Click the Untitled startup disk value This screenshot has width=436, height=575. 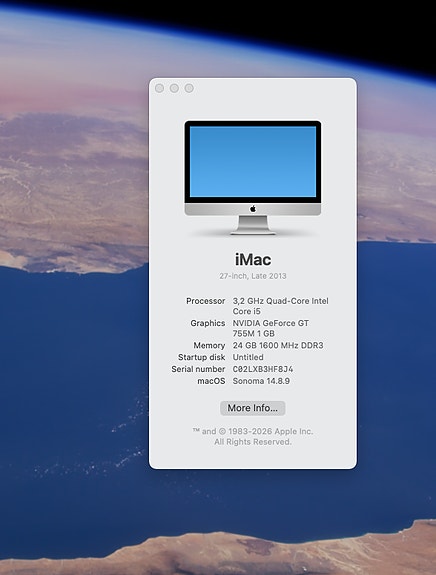pos(248,357)
